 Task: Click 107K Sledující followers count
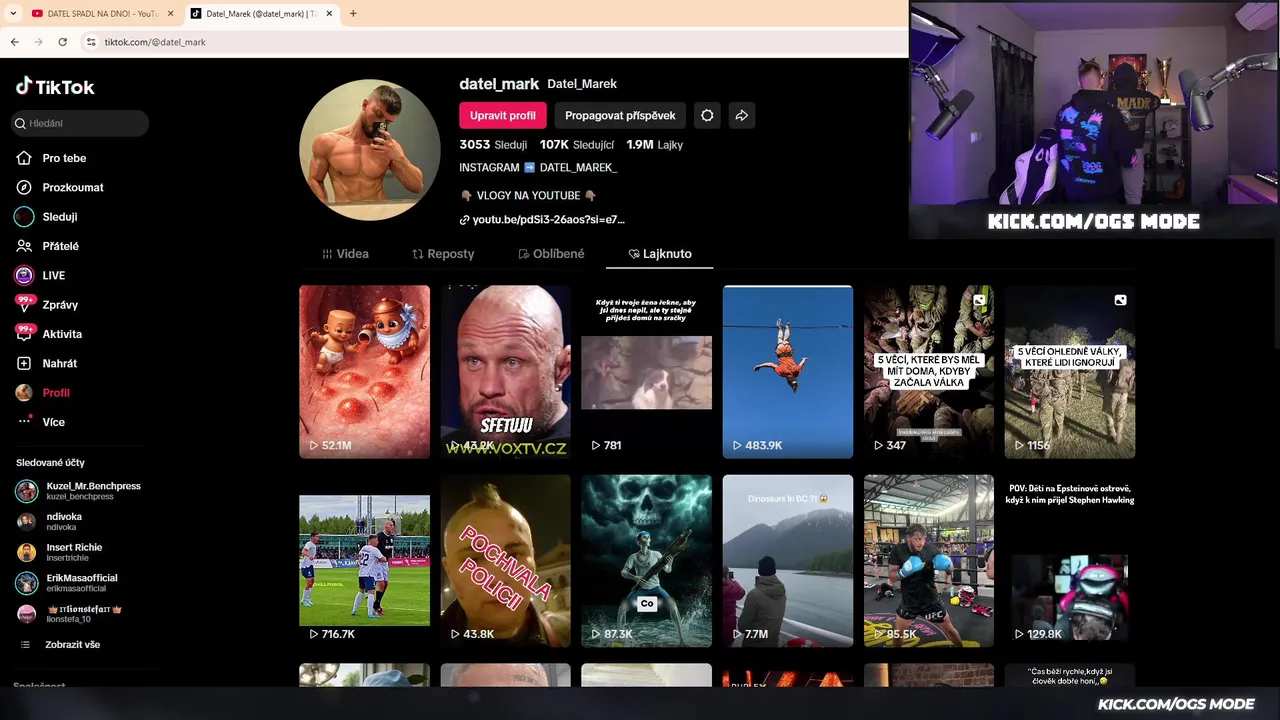[x=577, y=145]
